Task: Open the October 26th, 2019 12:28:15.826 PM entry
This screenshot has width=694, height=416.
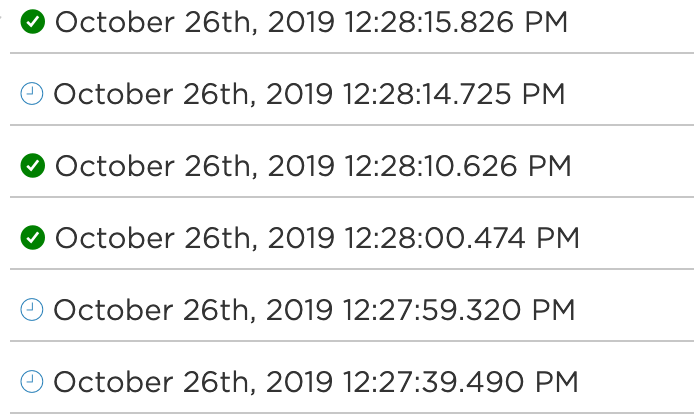Action: click(311, 22)
